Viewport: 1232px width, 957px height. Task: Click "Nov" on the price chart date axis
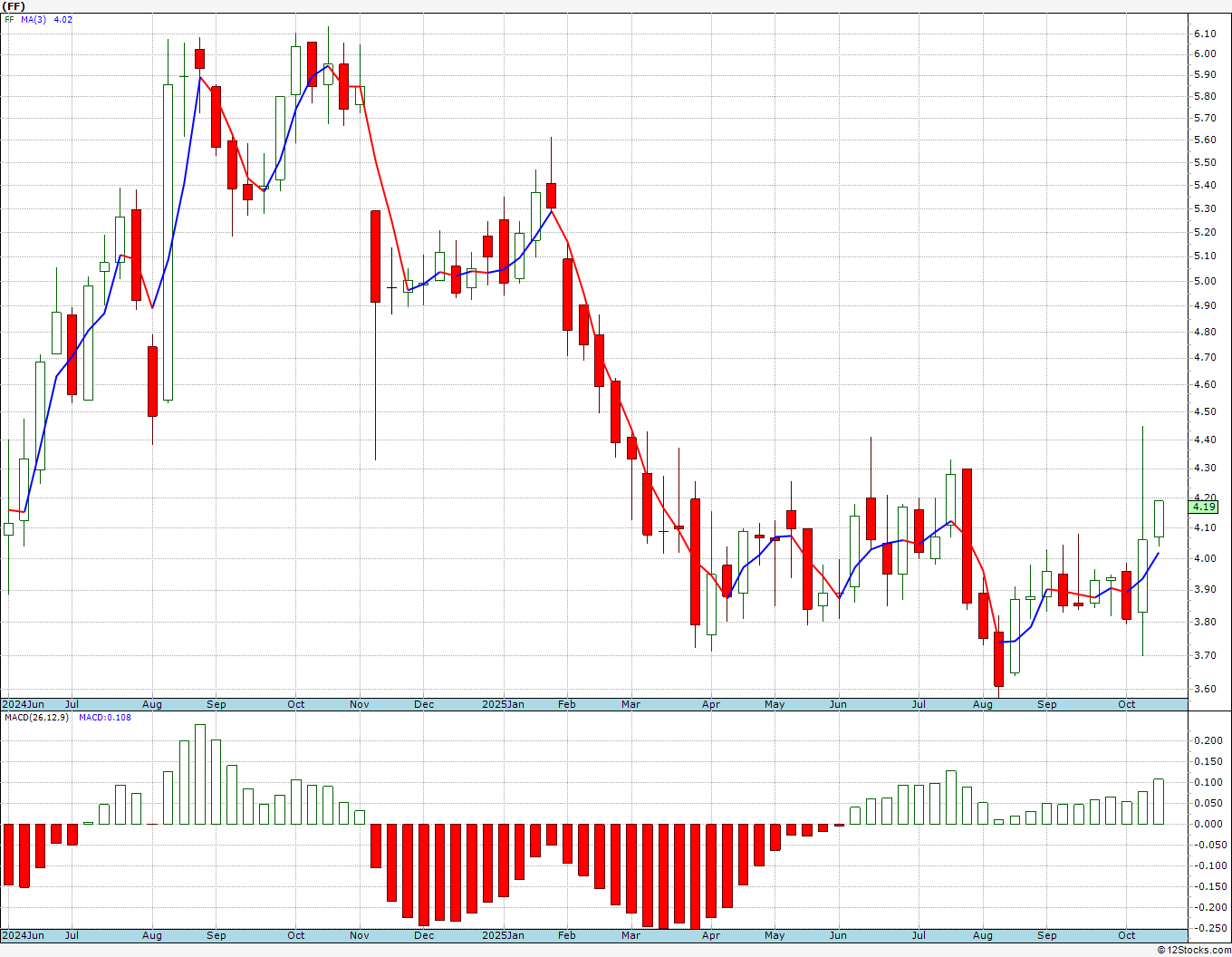pyautogui.click(x=360, y=704)
